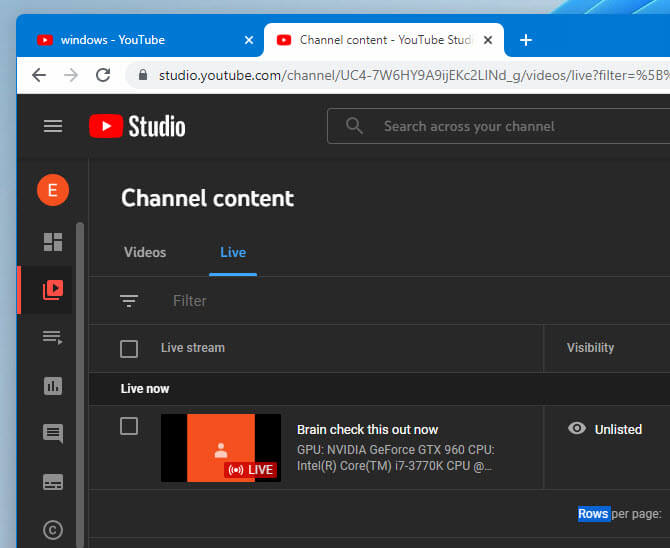This screenshot has width=670, height=548.
Task: Select the Content sidebar icon
Action: (x=53, y=290)
